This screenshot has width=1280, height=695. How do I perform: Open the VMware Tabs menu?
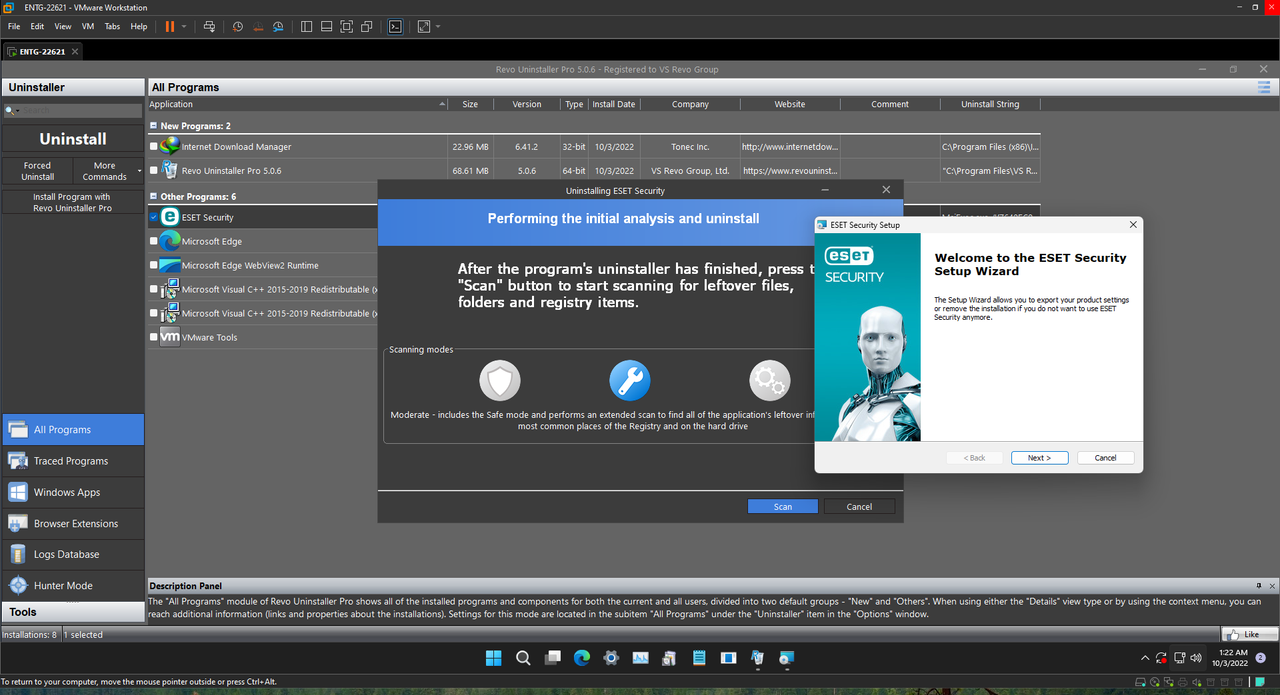113,26
